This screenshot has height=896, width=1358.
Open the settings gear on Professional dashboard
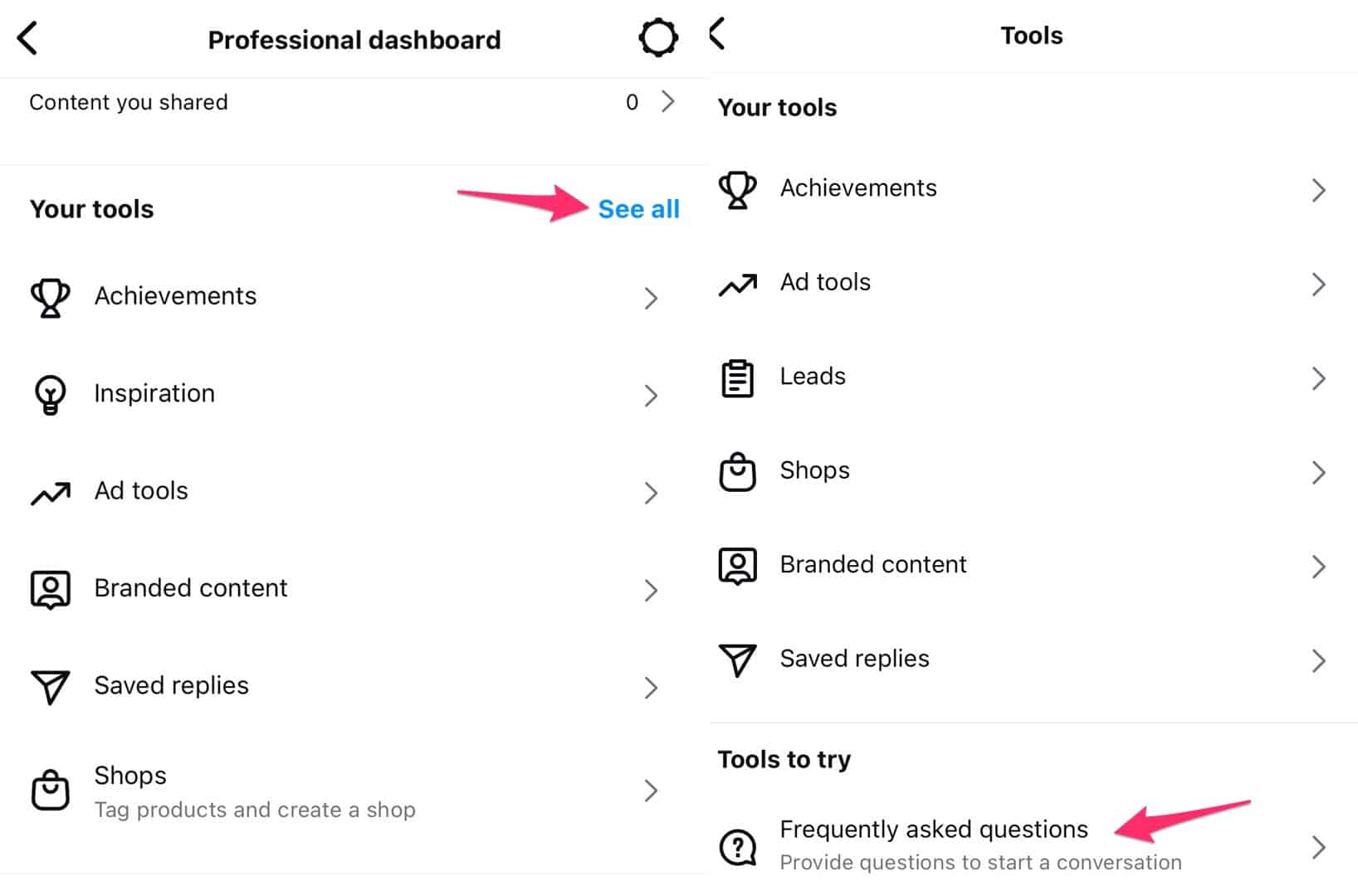tap(657, 37)
